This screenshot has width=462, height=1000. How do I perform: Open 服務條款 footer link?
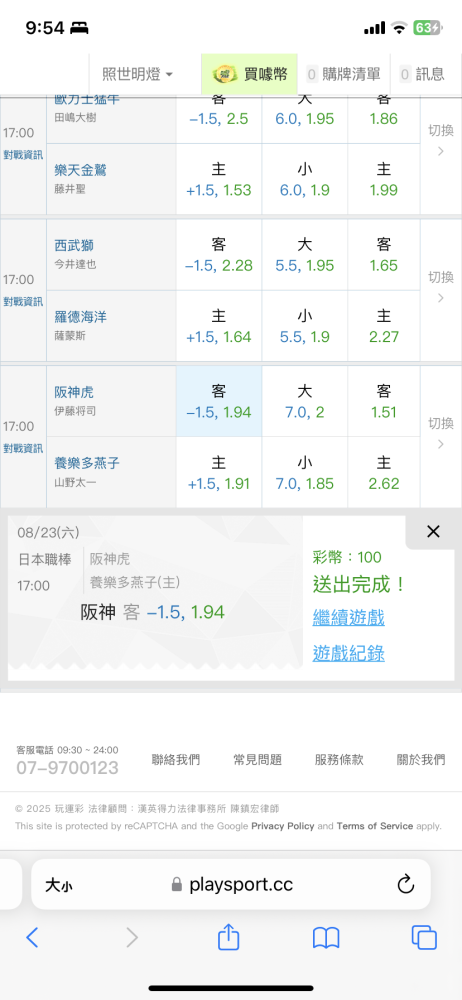(339, 760)
